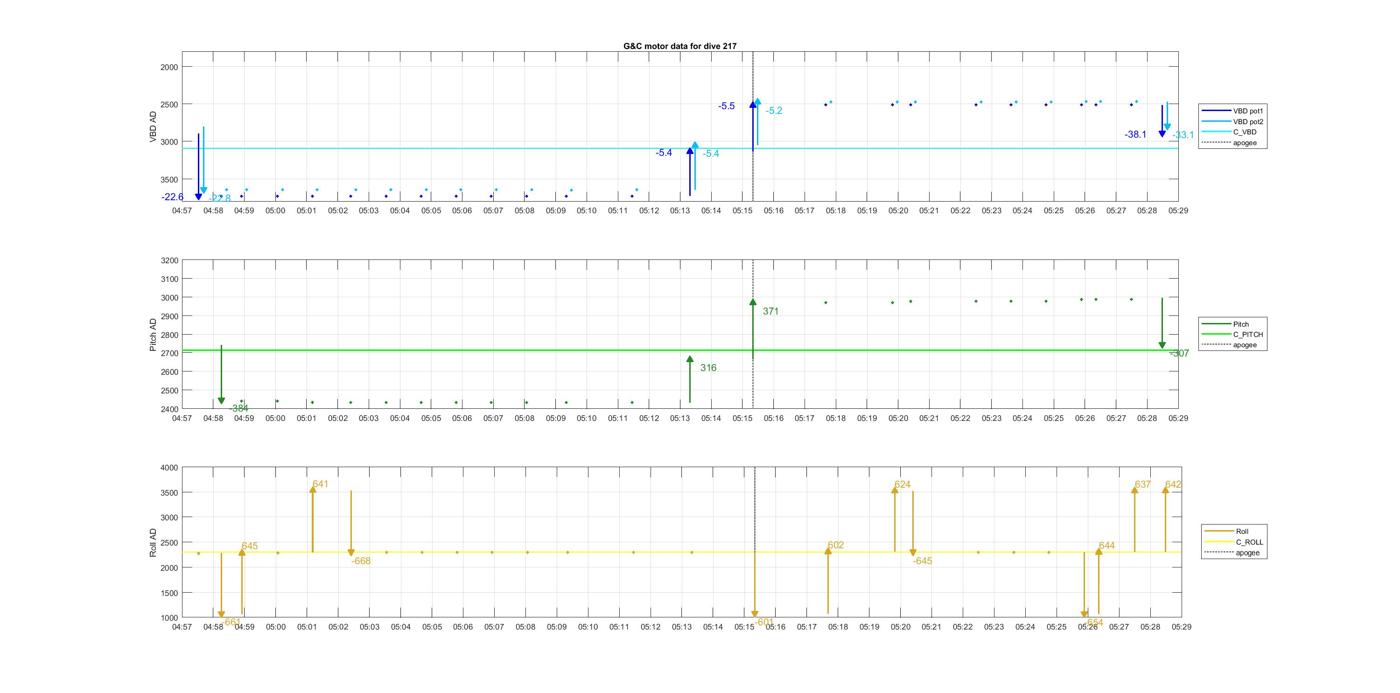This screenshot has width=1400, height=693.
Task: Select the "VBD pot2" legend entry
Action: (1231, 121)
